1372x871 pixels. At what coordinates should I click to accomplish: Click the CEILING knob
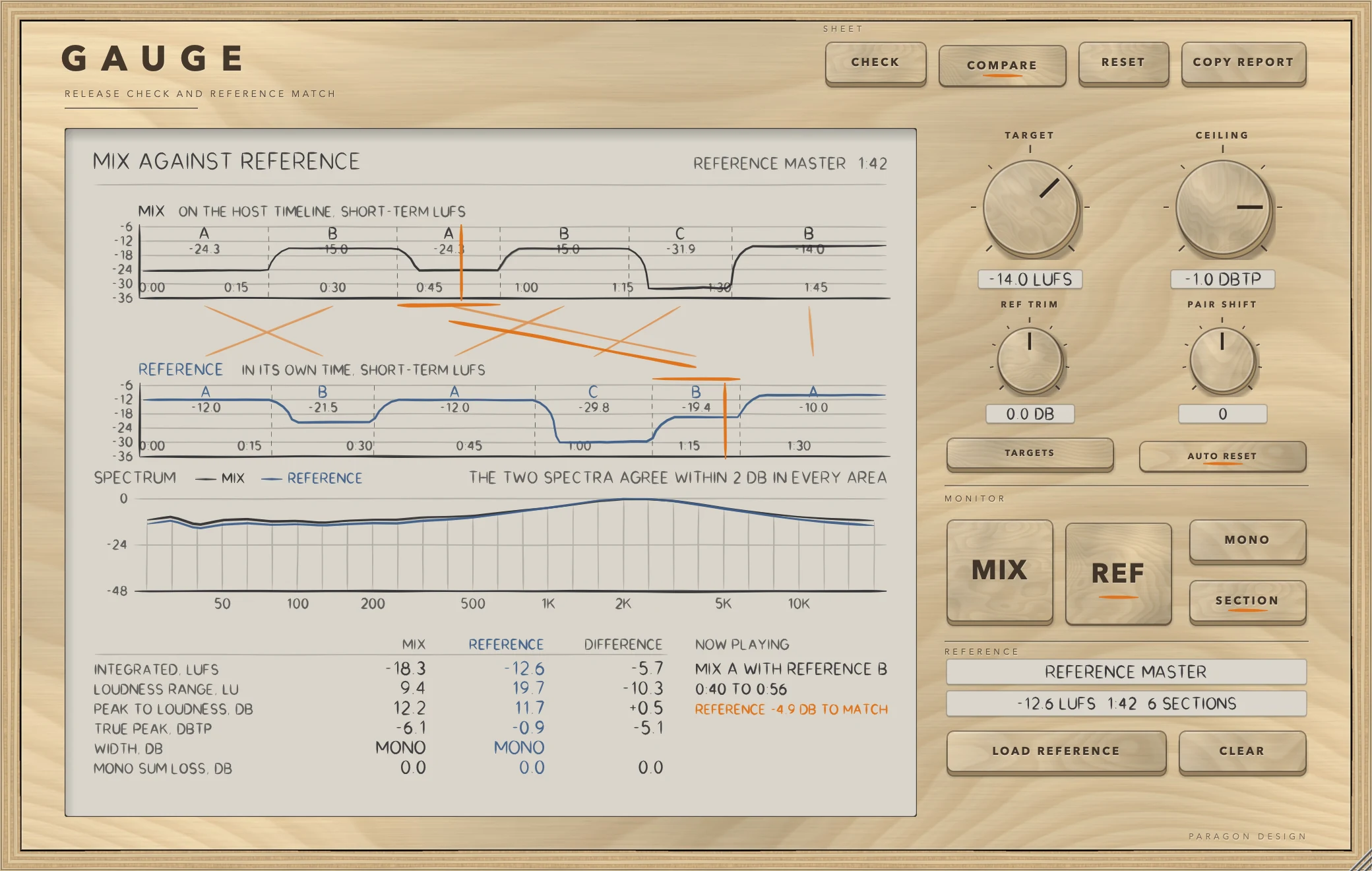coord(1223,208)
